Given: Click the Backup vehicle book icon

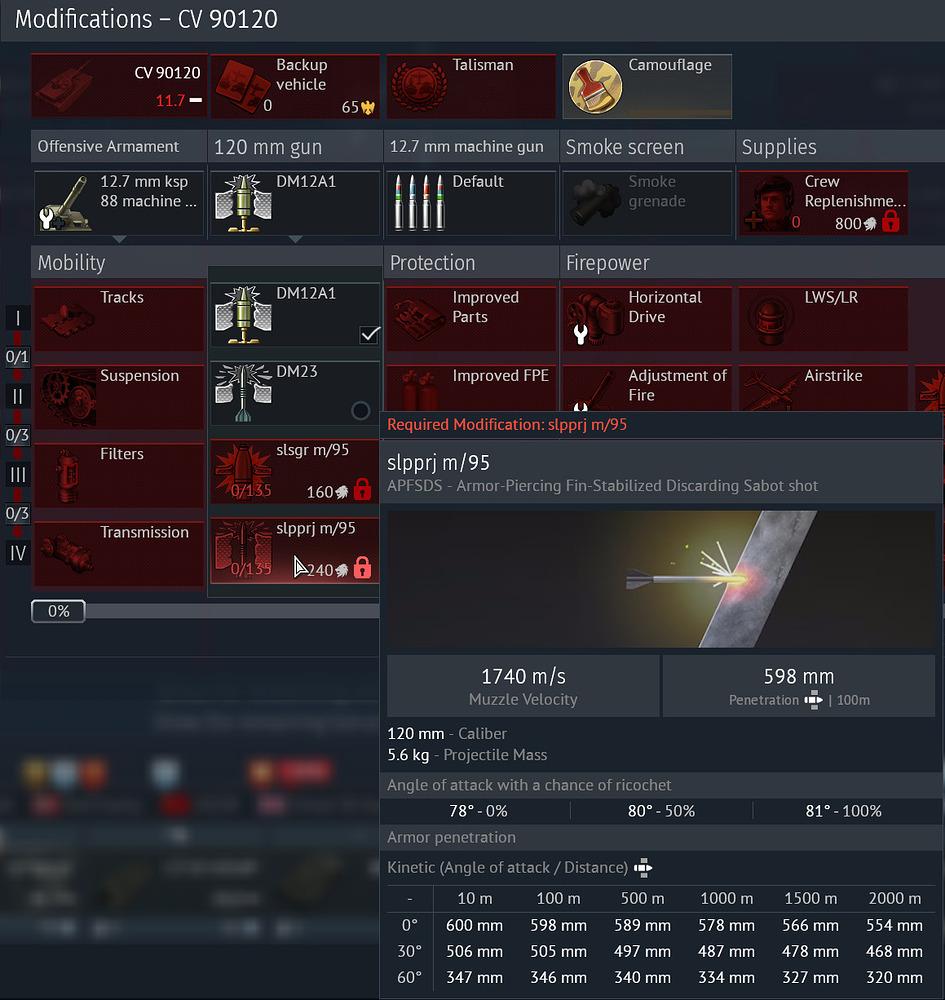Looking at the screenshot, I should click(242, 86).
